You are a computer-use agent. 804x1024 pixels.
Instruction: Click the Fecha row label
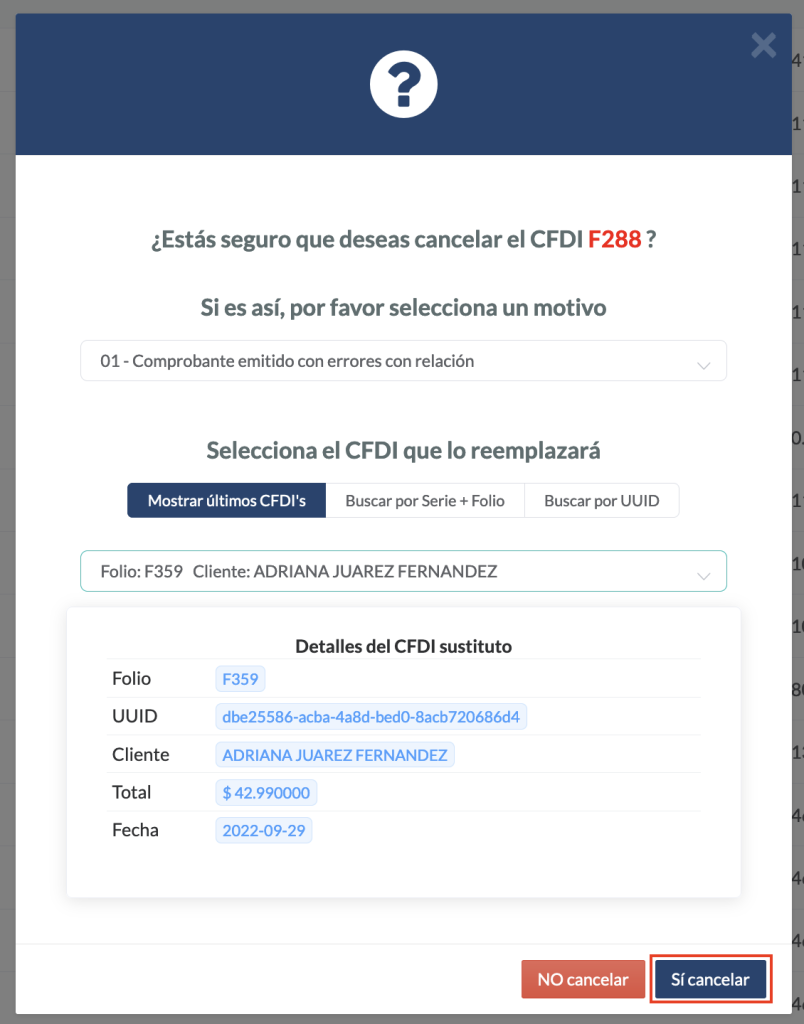135,830
